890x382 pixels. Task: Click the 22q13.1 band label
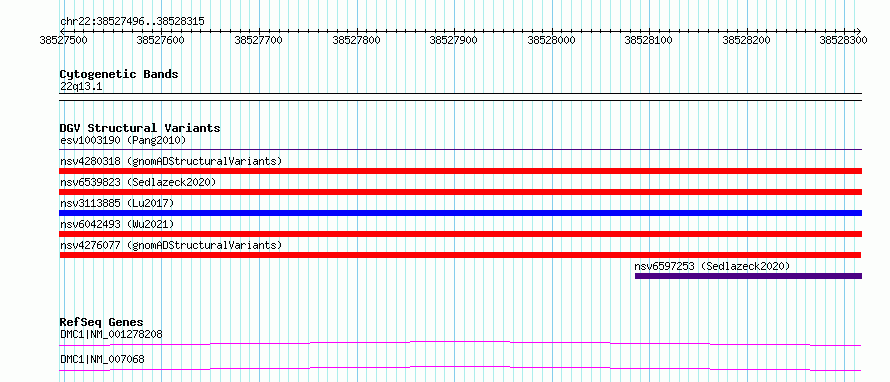point(81,87)
